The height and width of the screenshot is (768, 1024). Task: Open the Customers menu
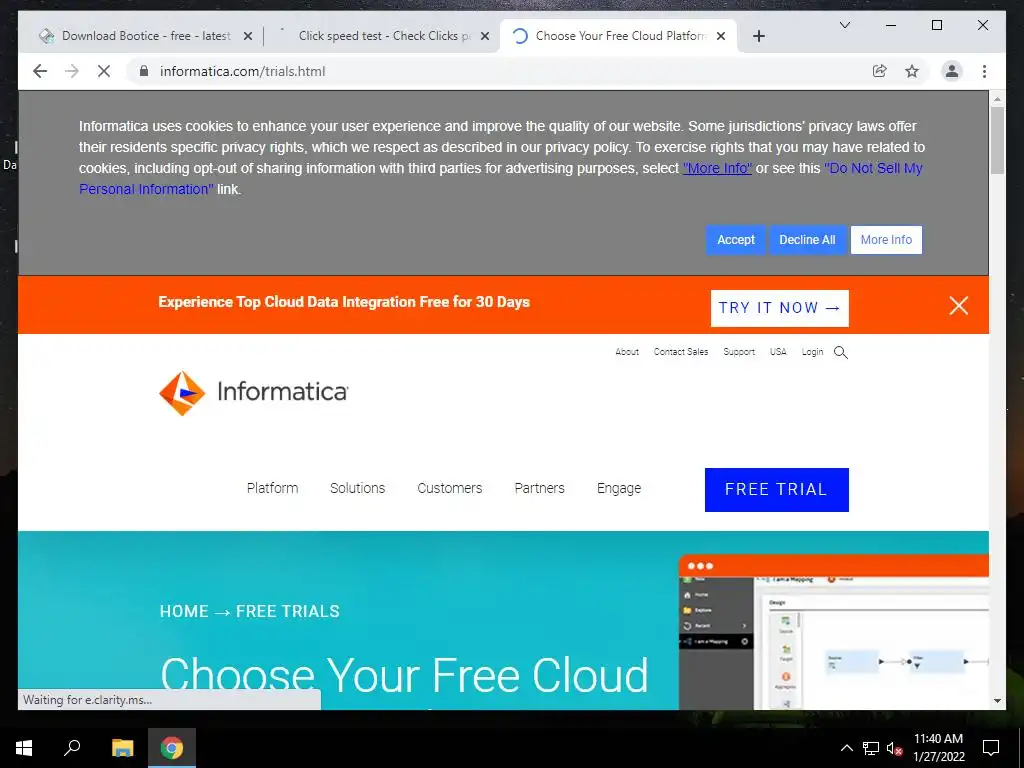tap(449, 488)
